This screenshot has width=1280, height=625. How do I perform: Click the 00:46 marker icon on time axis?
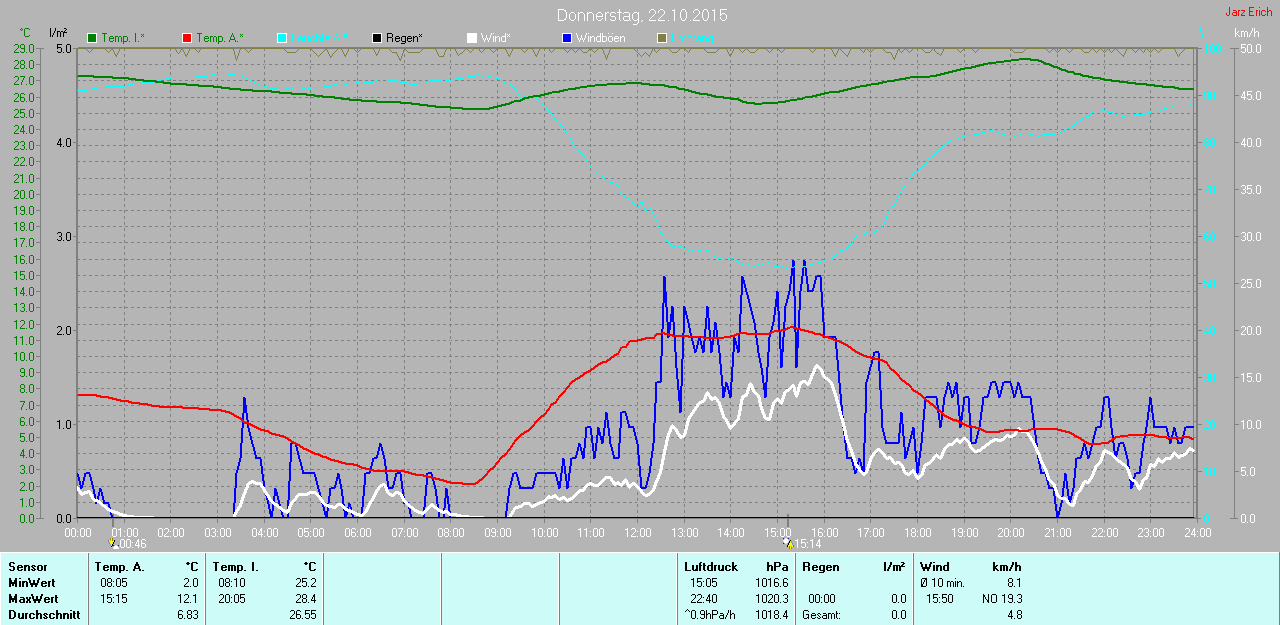(113, 543)
